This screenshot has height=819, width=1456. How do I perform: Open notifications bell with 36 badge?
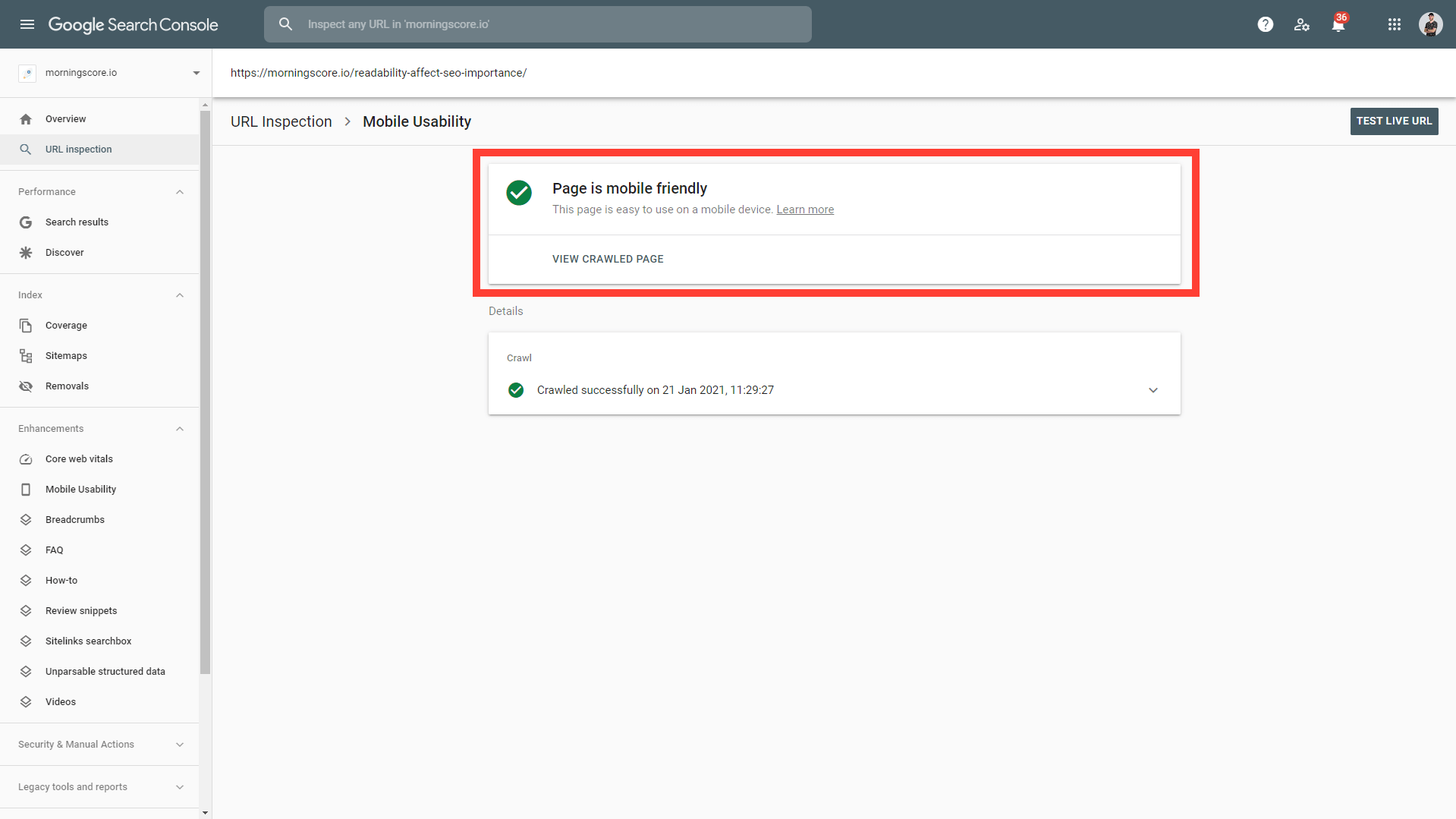coord(1338,24)
